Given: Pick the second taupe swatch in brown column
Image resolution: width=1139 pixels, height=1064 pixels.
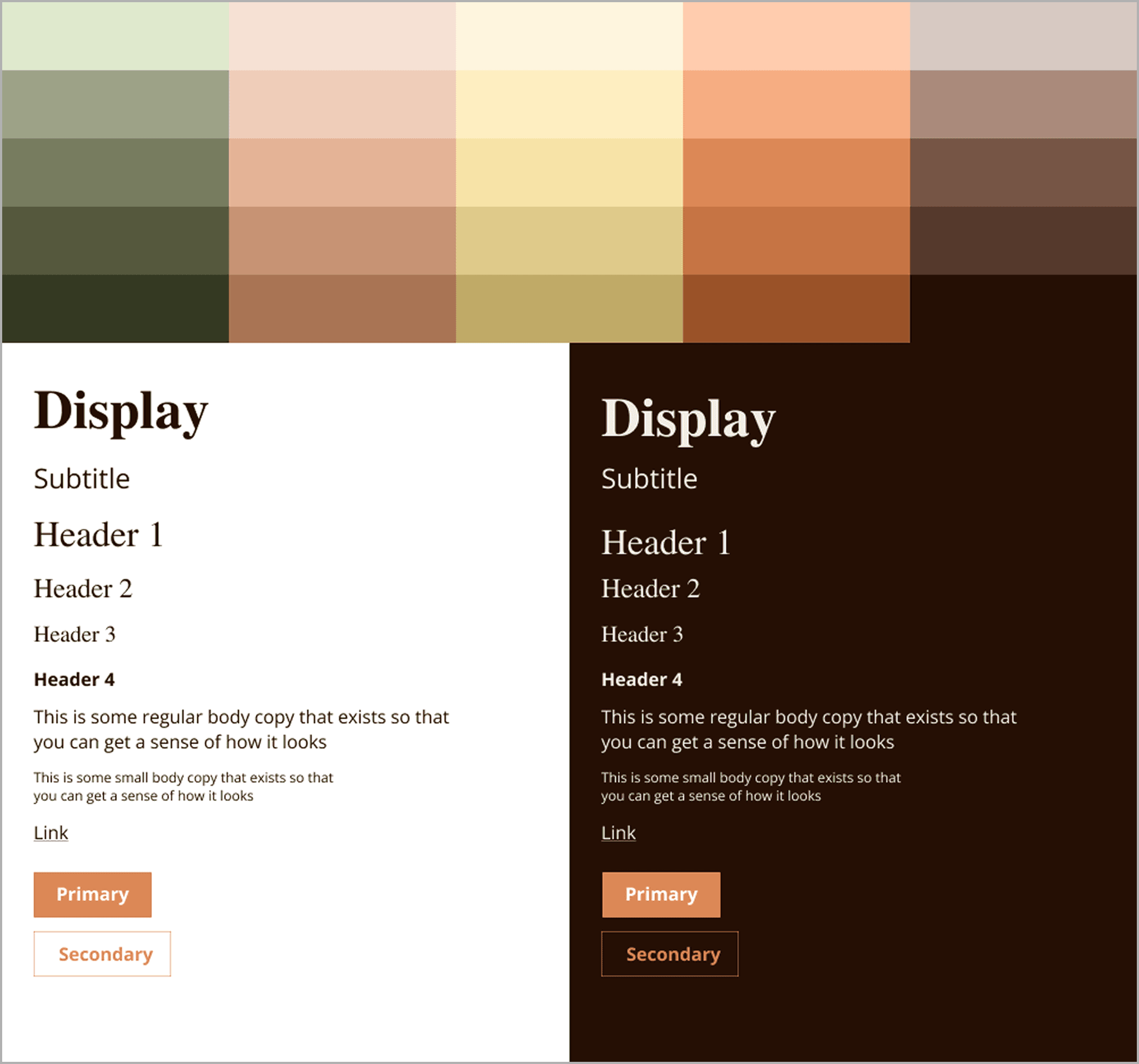Looking at the screenshot, I should coord(1023,104).
